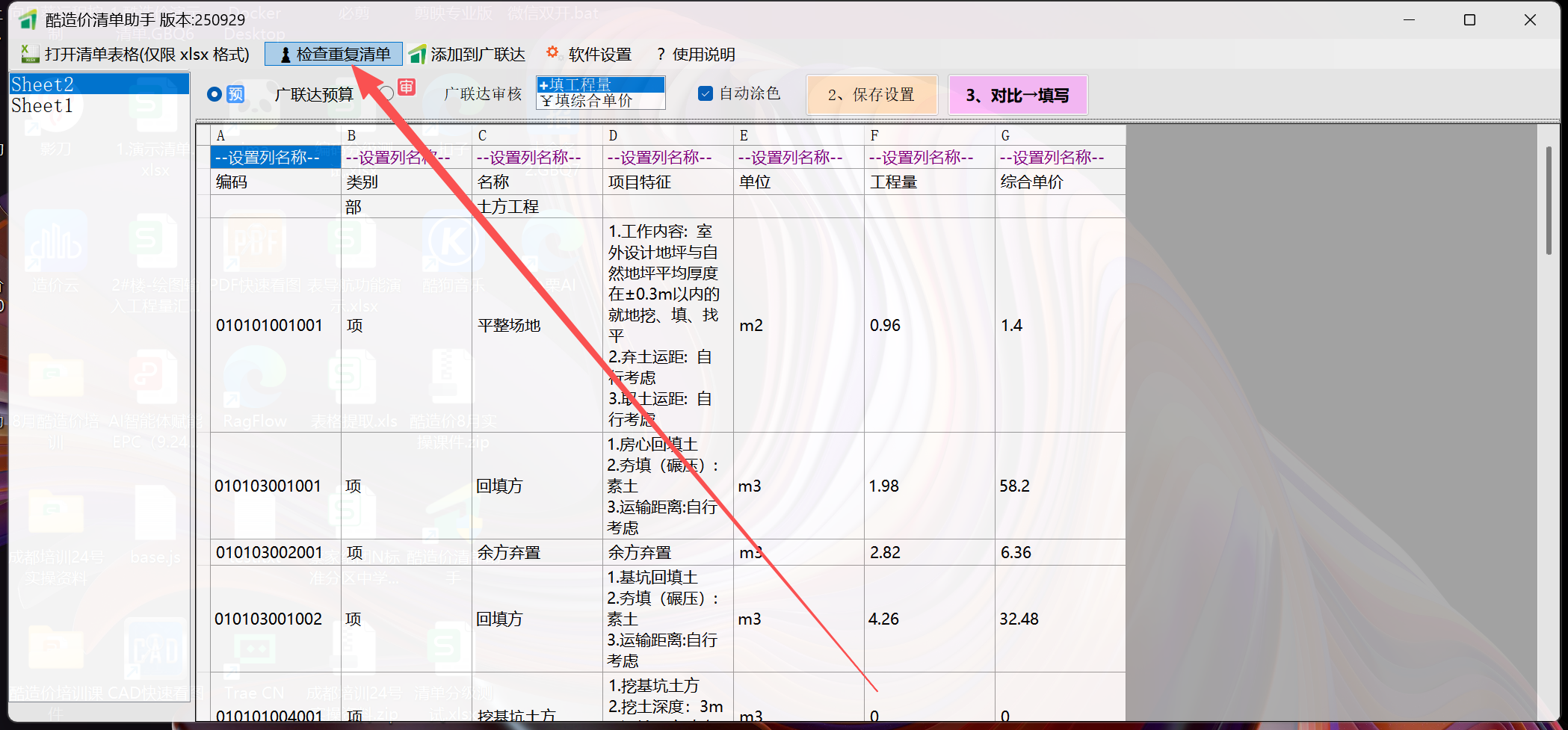Click the 2、保存设置 button
Screen dimensions: 1568x730
[871, 95]
